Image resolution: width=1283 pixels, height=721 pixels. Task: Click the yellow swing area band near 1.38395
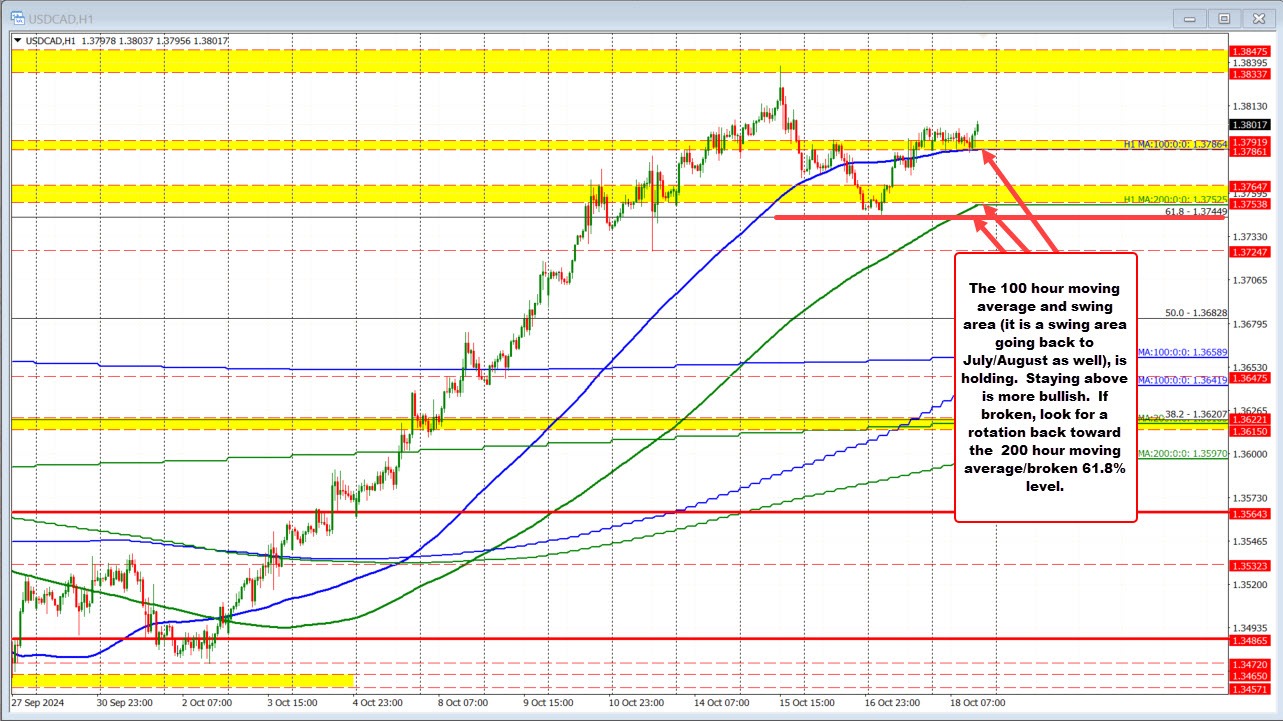click(400, 62)
